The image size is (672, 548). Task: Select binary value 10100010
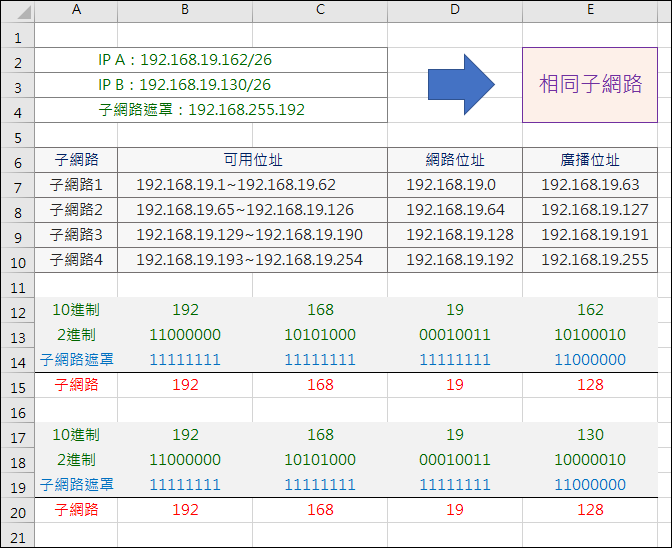[x=590, y=335]
